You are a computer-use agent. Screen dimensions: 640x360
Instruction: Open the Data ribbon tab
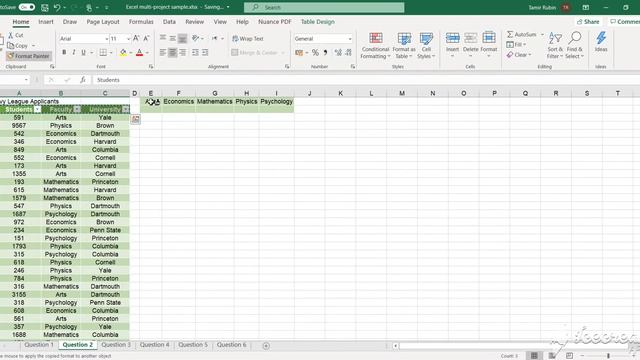(169, 22)
